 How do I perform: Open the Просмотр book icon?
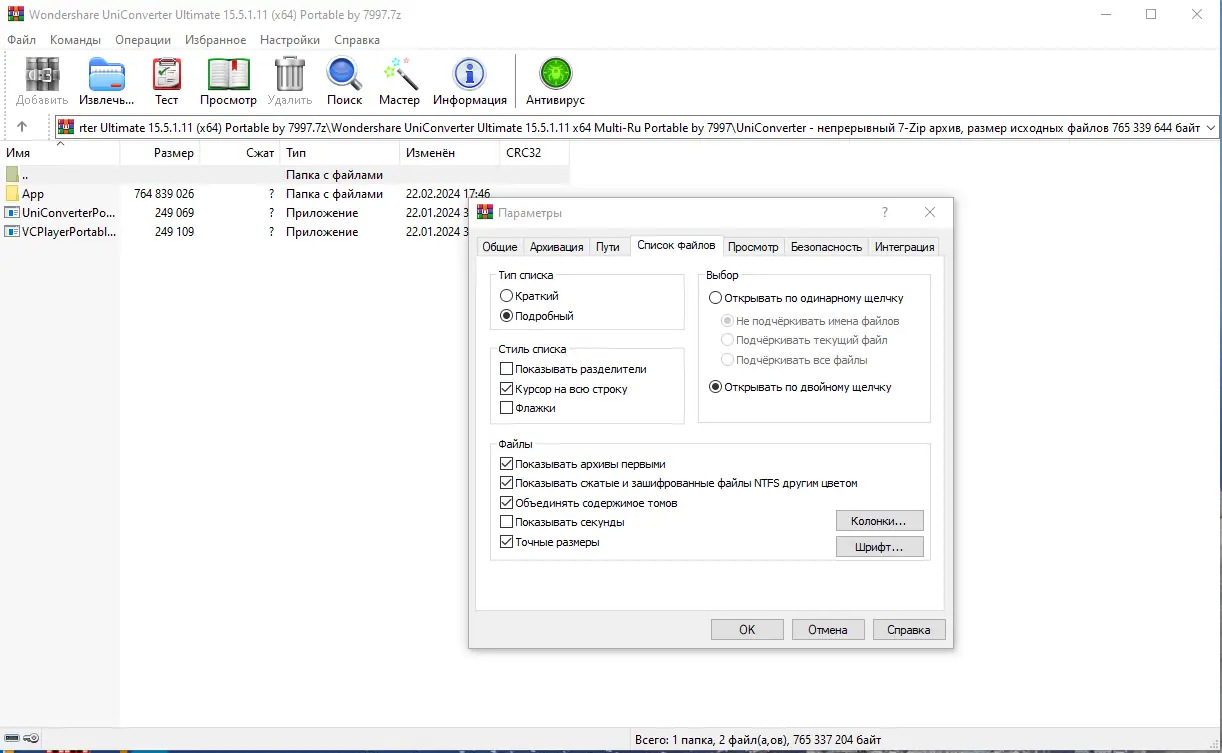228,74
